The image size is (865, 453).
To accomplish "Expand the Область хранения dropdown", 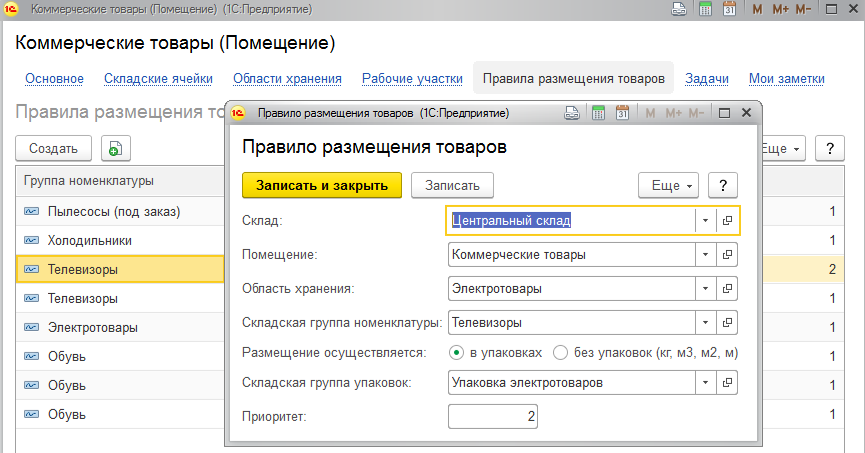I will 705,289.
